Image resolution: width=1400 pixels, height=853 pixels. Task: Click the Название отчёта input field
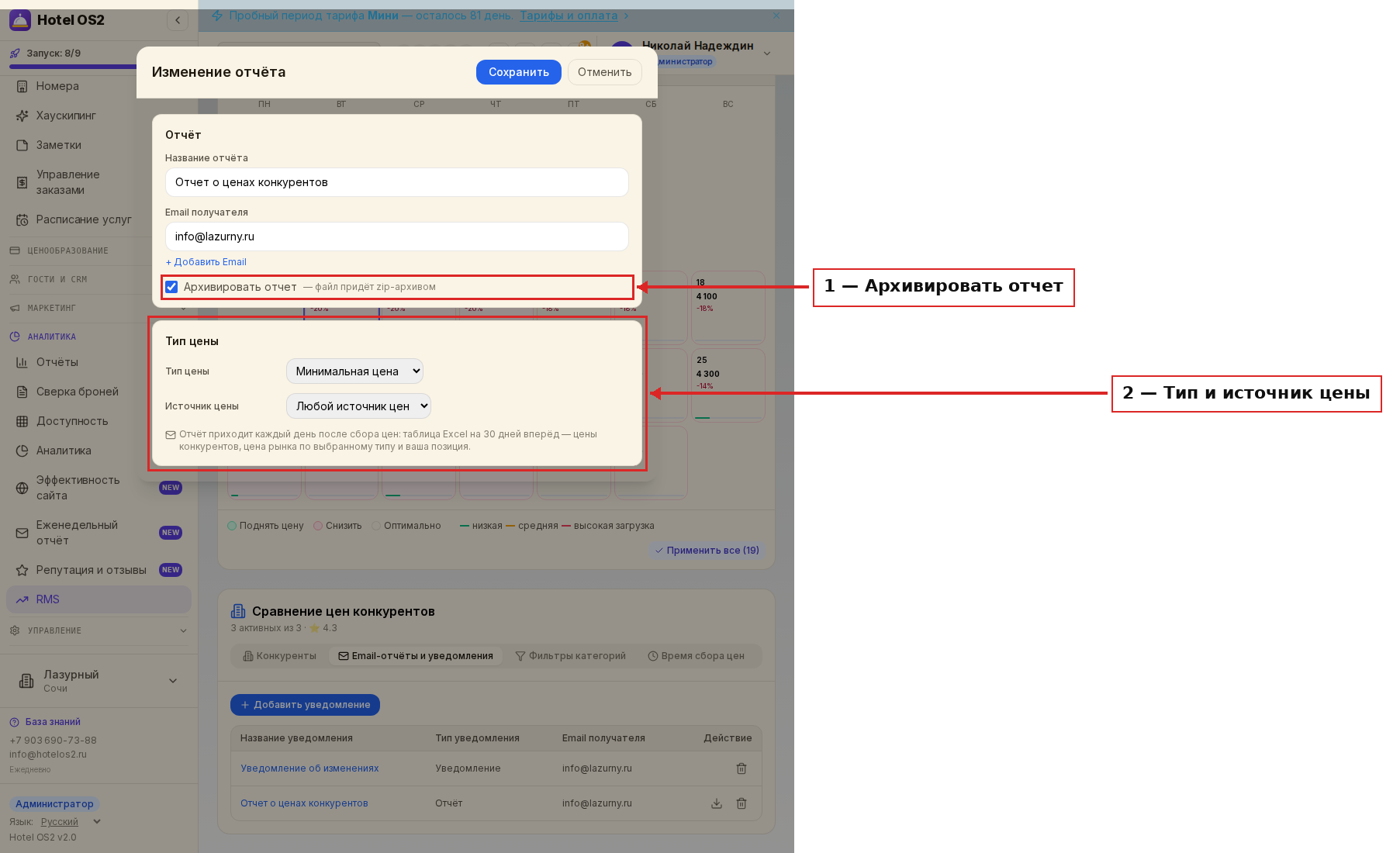(396, 182)
